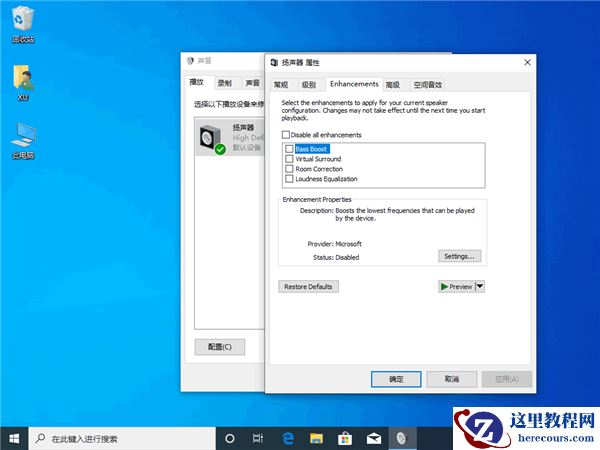Image resolution: width=600 pixels, height=450 pixels.
Task: Click the Sound speaker icon on taskbar
Action: pos(402,439)
